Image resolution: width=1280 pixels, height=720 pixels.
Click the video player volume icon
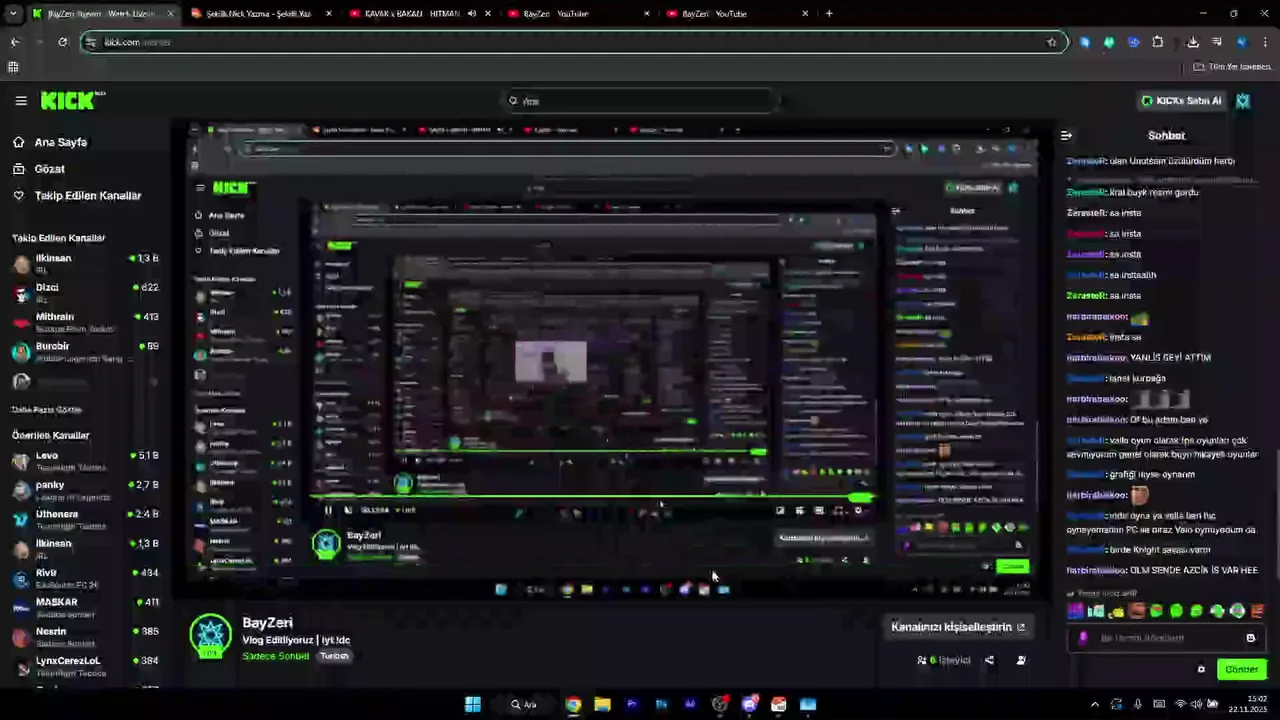point(348,510)
